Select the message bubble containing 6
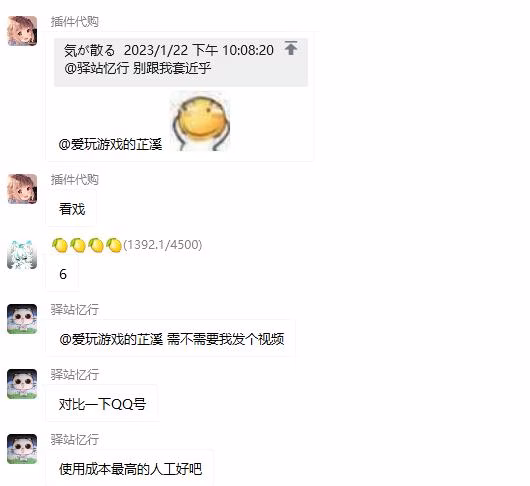The height and width of the screenshot is (486, 530). (63, 274)
